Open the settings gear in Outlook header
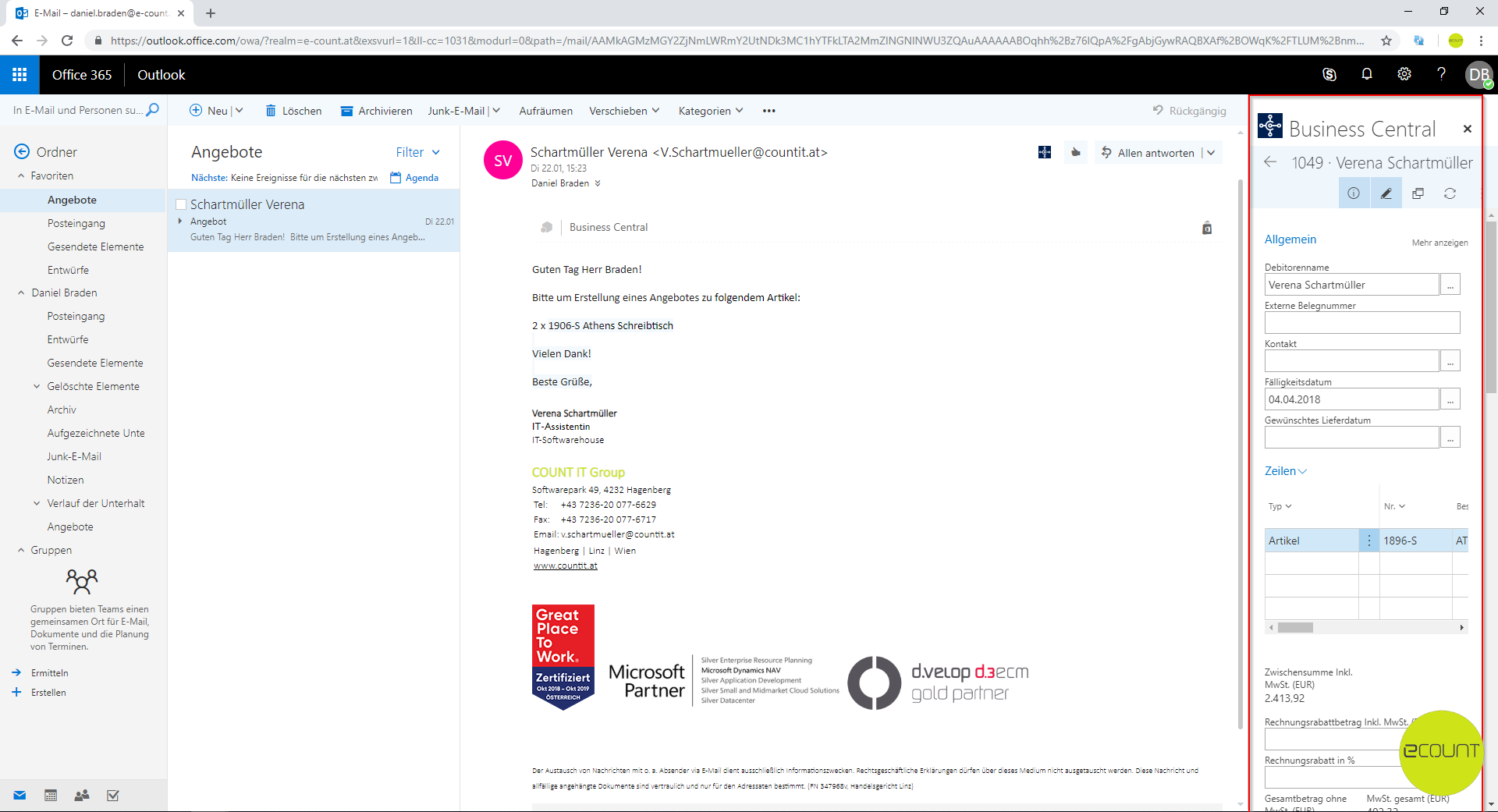Viewport: 1498px width, 812px height. pyautogui.click(x=1404, y=74)
